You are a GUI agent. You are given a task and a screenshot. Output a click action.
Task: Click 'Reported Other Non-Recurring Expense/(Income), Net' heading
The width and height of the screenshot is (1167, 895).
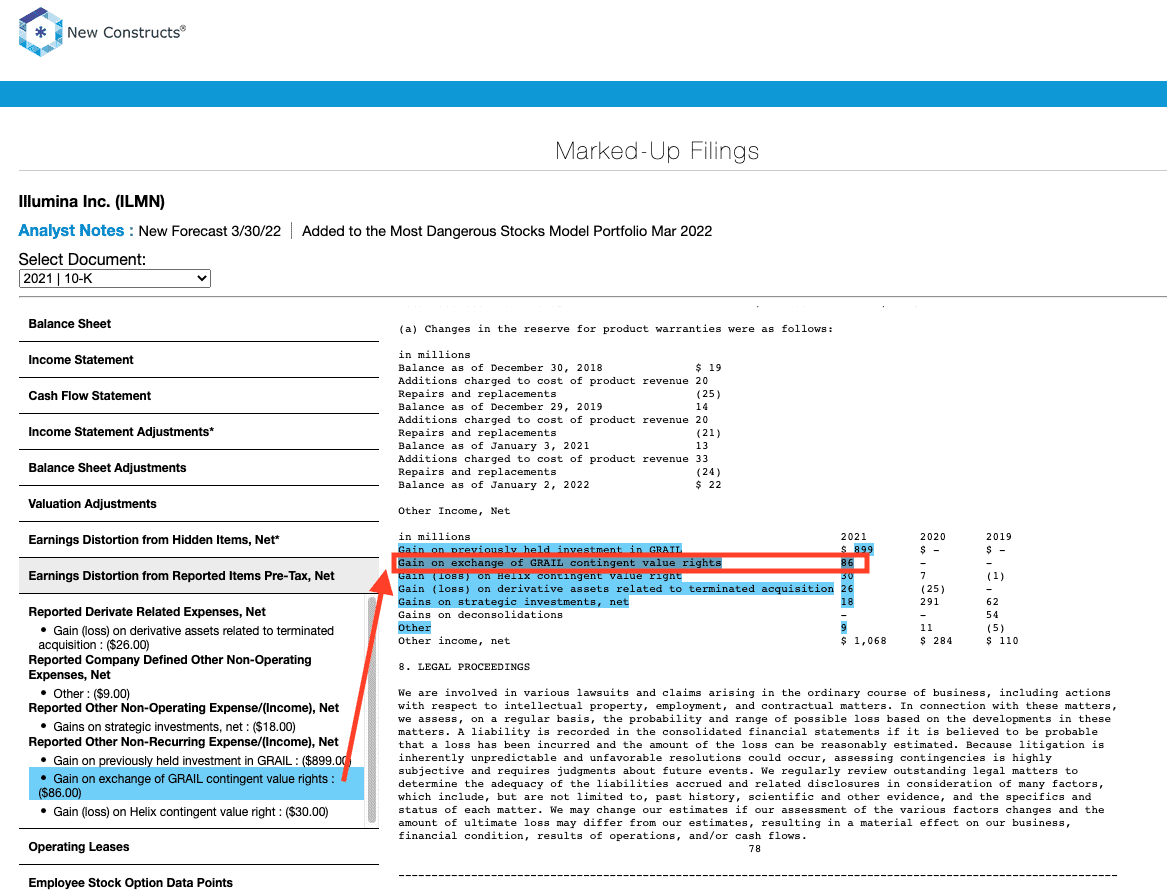coord(183,742)
